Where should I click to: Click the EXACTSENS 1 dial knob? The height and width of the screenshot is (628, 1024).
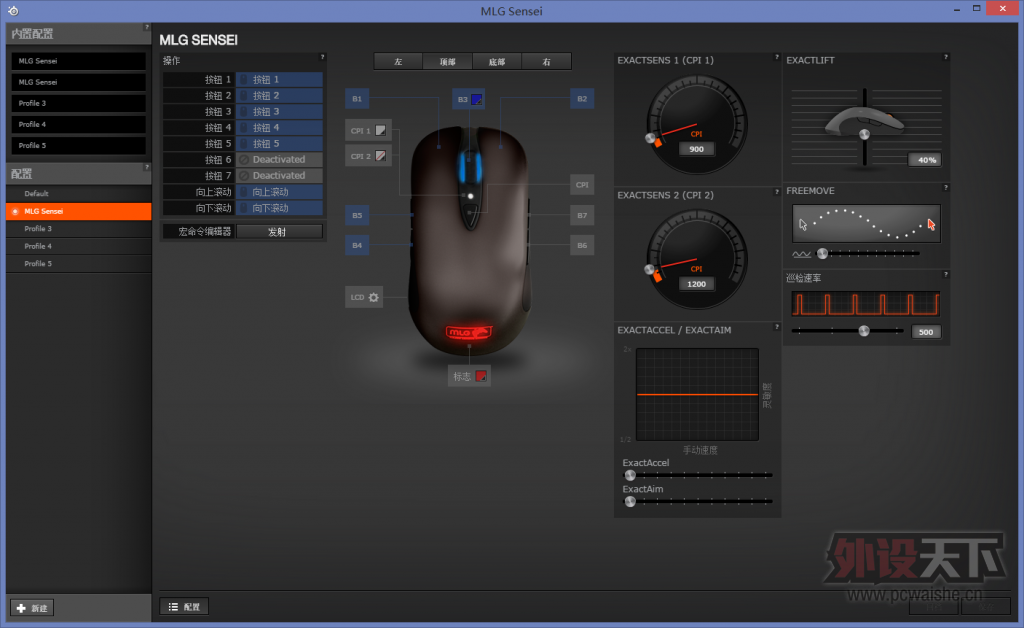650,138
